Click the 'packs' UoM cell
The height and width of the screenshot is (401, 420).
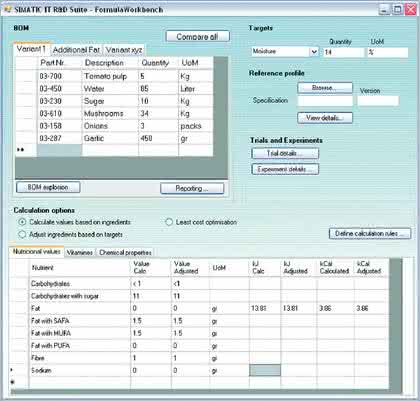coord(196,126)
